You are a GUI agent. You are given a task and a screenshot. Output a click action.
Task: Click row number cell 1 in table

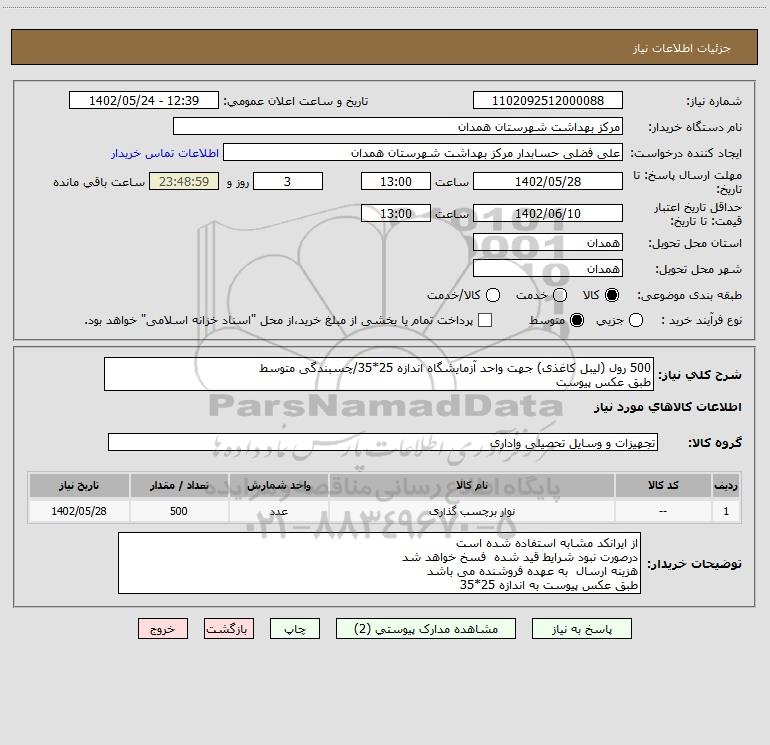[x=726, y=511]
